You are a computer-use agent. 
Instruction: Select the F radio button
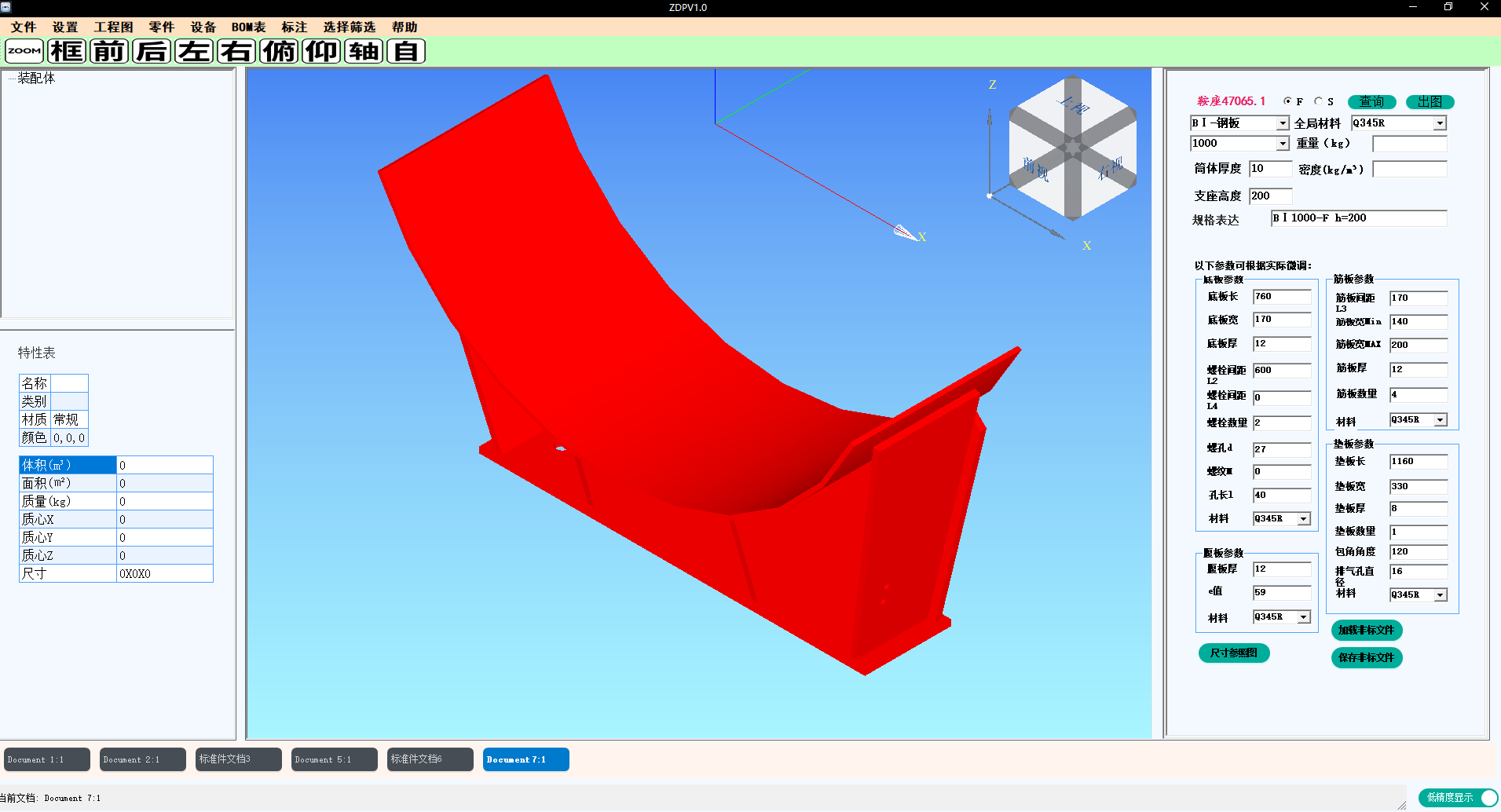point(1287,101)
